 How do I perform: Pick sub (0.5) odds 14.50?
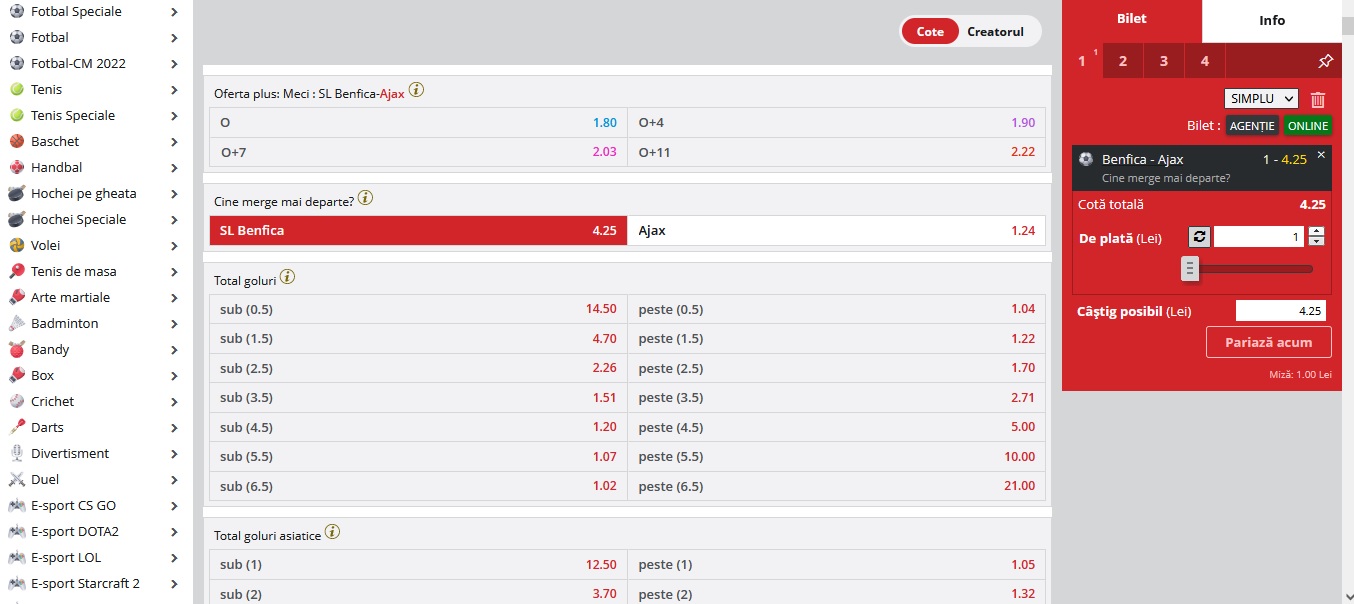click(x=418, y=309)
